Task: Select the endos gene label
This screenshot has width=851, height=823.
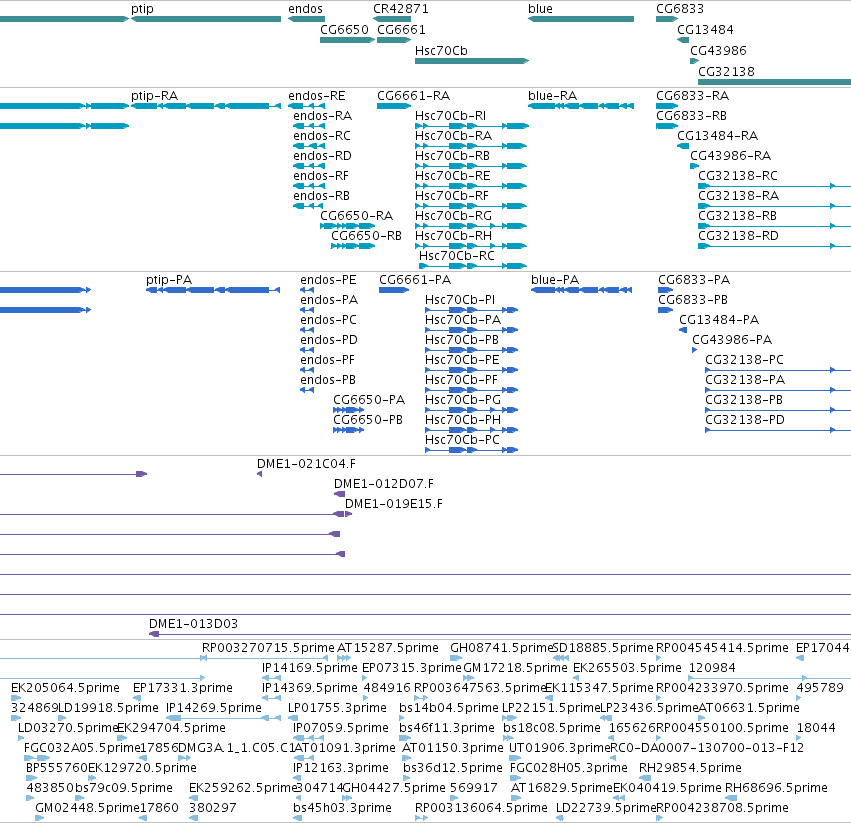Action: (x=306, y=9)
